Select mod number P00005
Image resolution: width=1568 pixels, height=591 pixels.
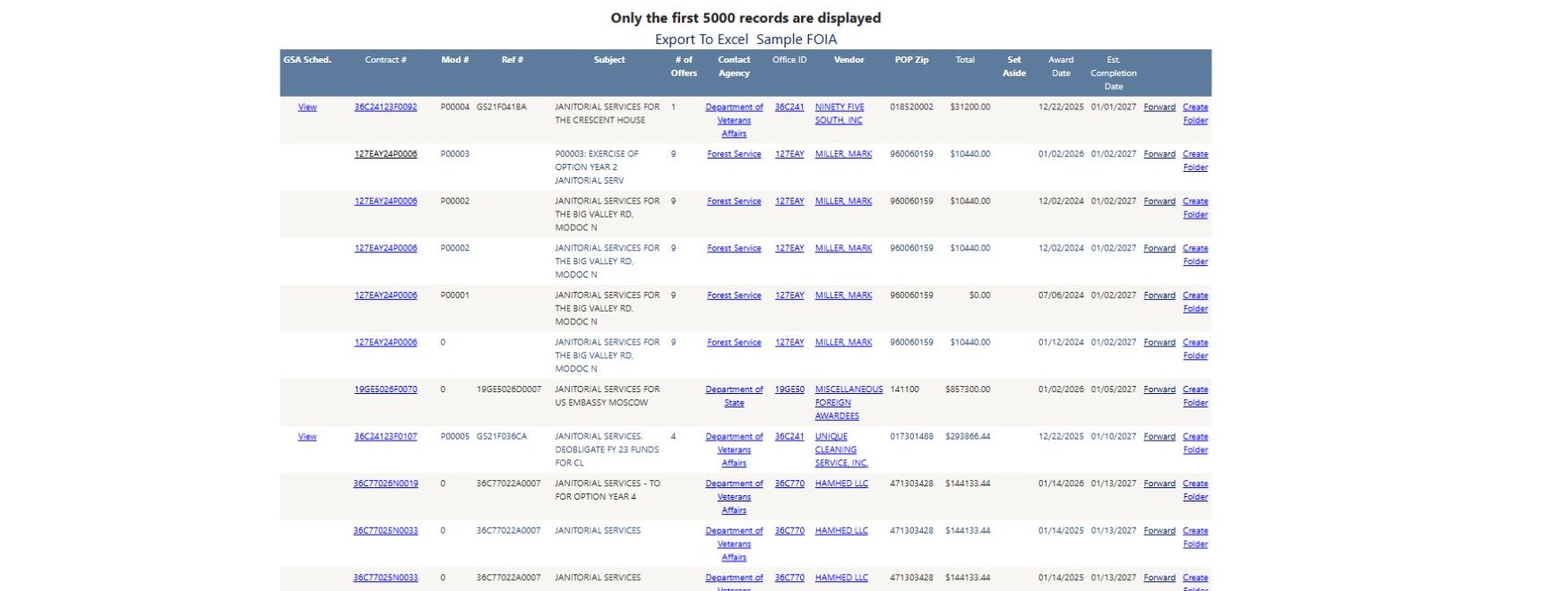pyautogui.click(x=455, y=436)
